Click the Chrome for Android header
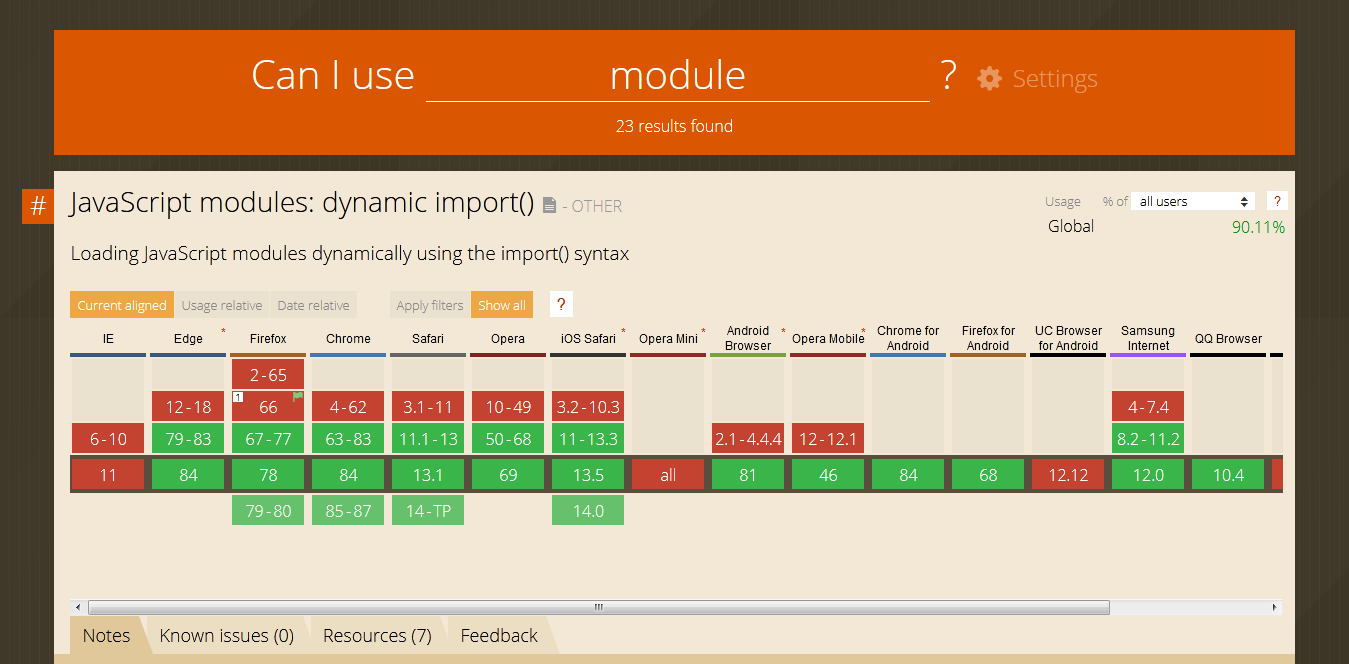 click(x=908, y=339)
